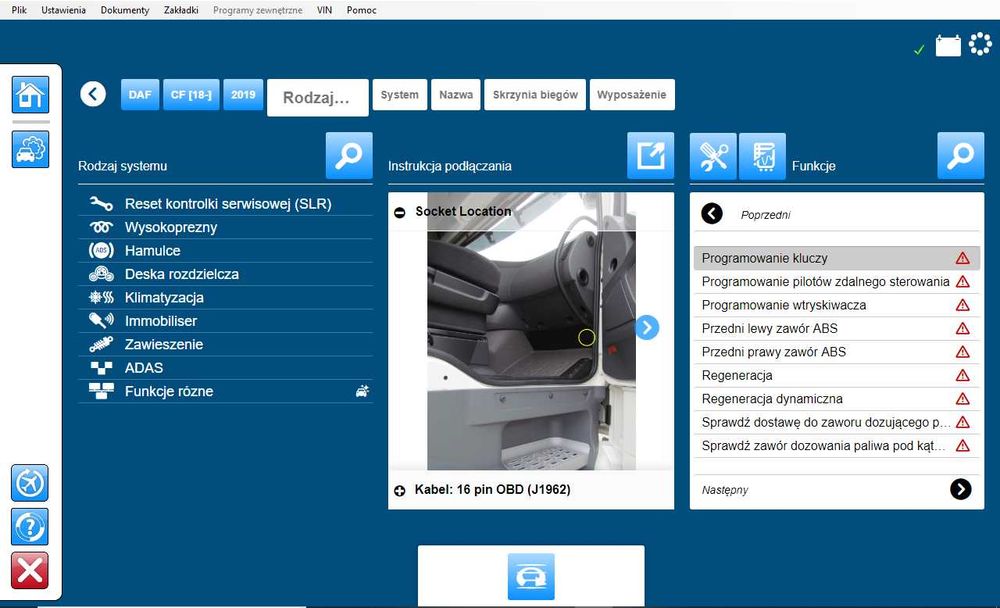Screen dimensions: 1000x608
Task: Click the truck cab socket location photo
Action: [531, 331]
